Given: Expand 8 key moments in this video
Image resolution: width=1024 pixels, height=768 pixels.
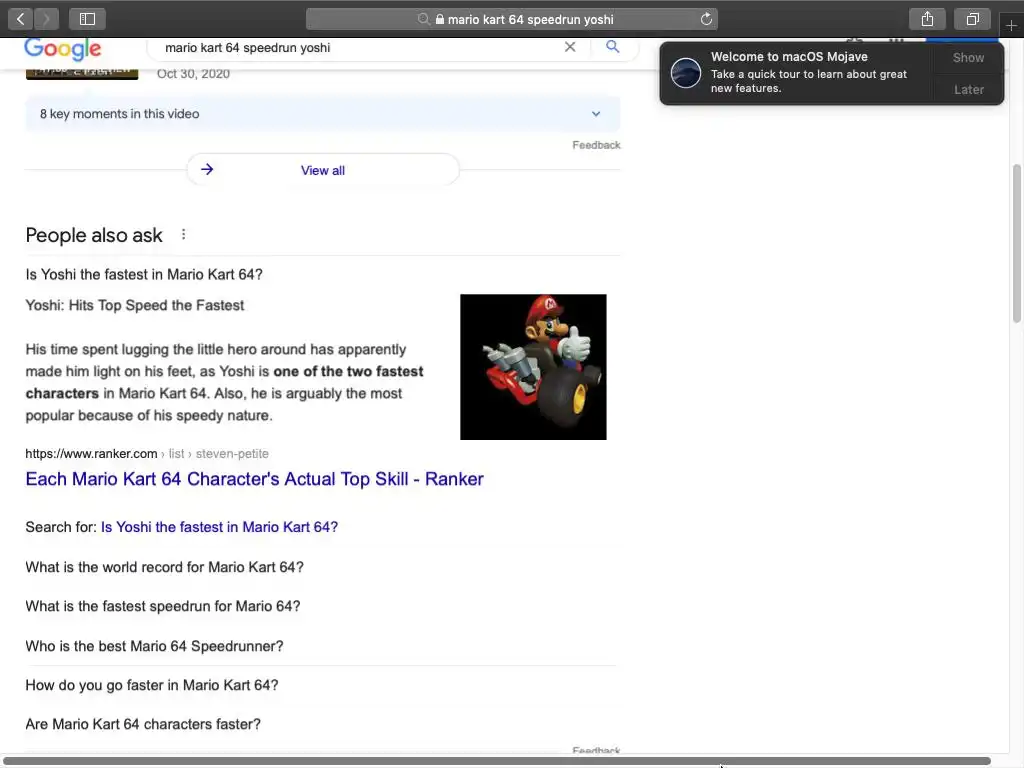Looking at the screenshot, I should 323,114.
